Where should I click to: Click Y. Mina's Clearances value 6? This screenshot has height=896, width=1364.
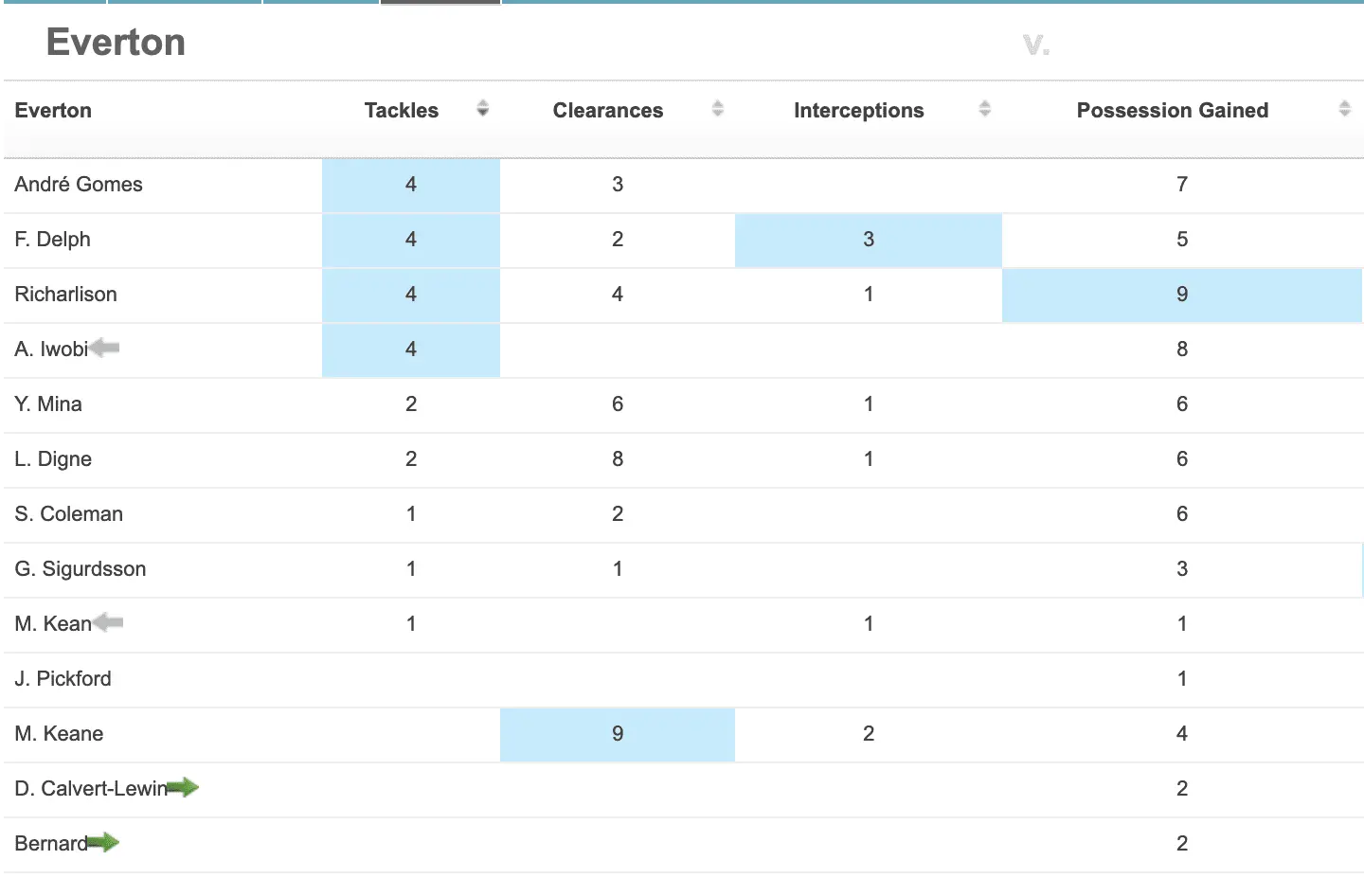click(618, 404)
